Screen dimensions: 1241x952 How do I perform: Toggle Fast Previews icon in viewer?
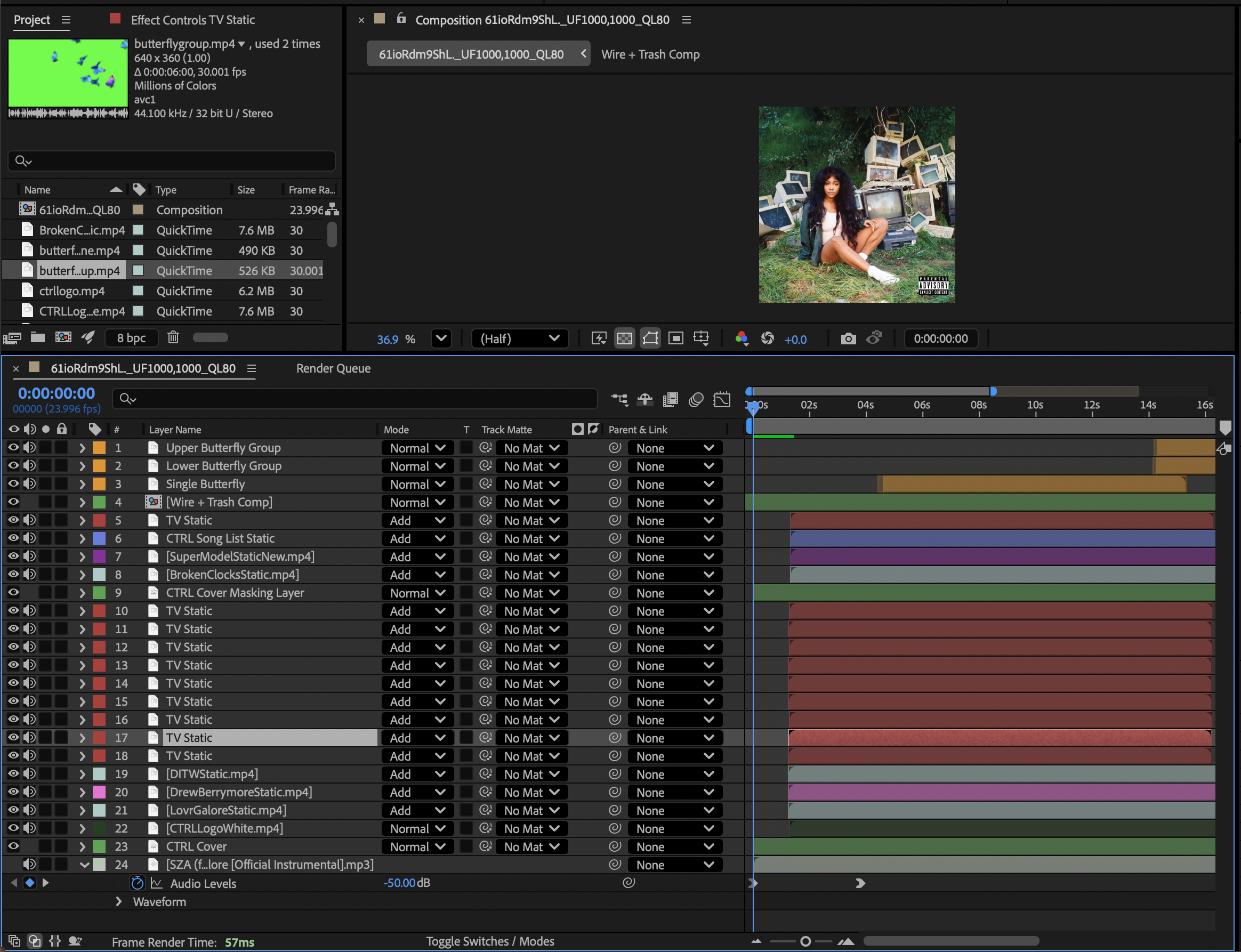click(x=599, y=339)
